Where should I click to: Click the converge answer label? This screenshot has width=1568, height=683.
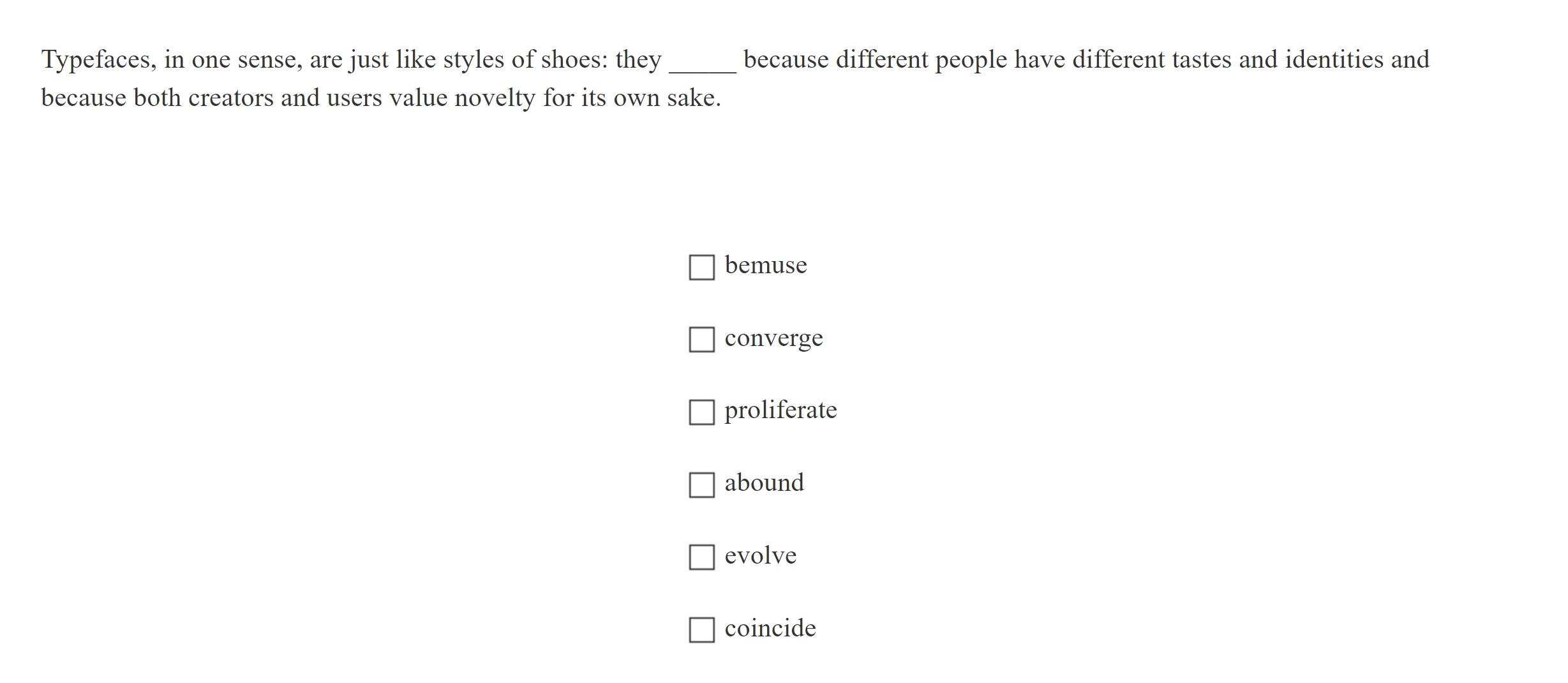point(773,338)
